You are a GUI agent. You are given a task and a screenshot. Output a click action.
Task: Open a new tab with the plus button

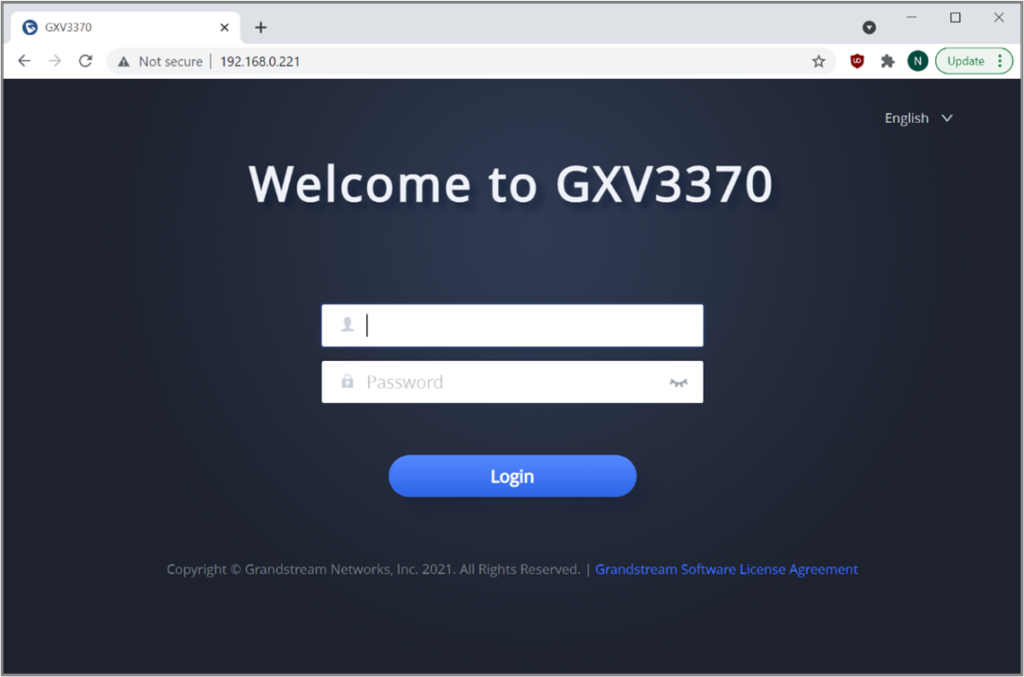coord(261,27)
